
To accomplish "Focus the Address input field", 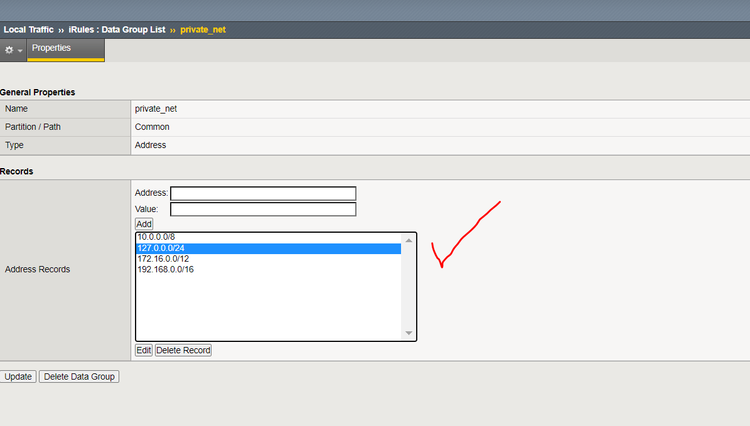I will point(263,193).
